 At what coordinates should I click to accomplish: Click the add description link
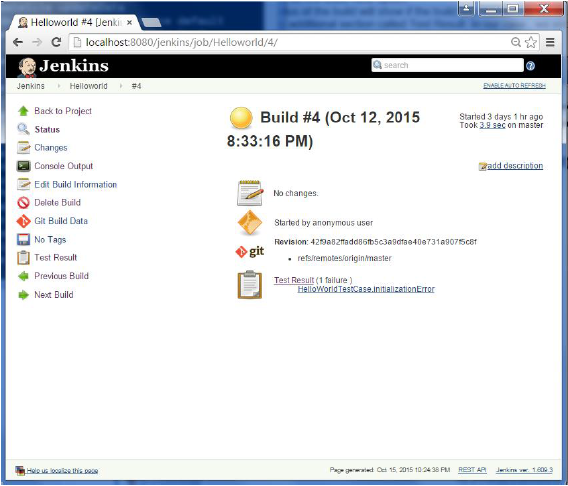(515, 166)
